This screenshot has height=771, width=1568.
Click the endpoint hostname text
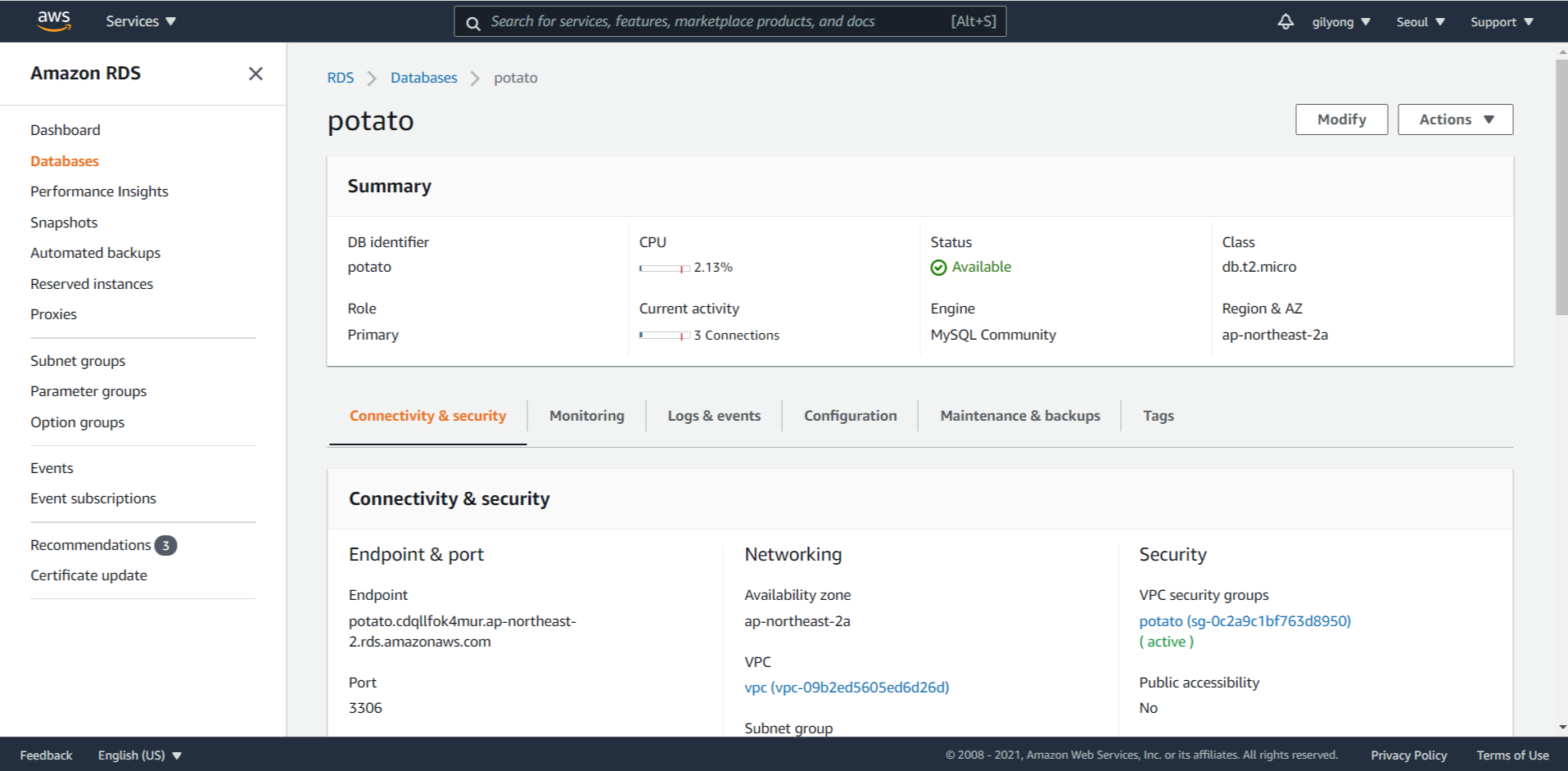click(462, 631)
